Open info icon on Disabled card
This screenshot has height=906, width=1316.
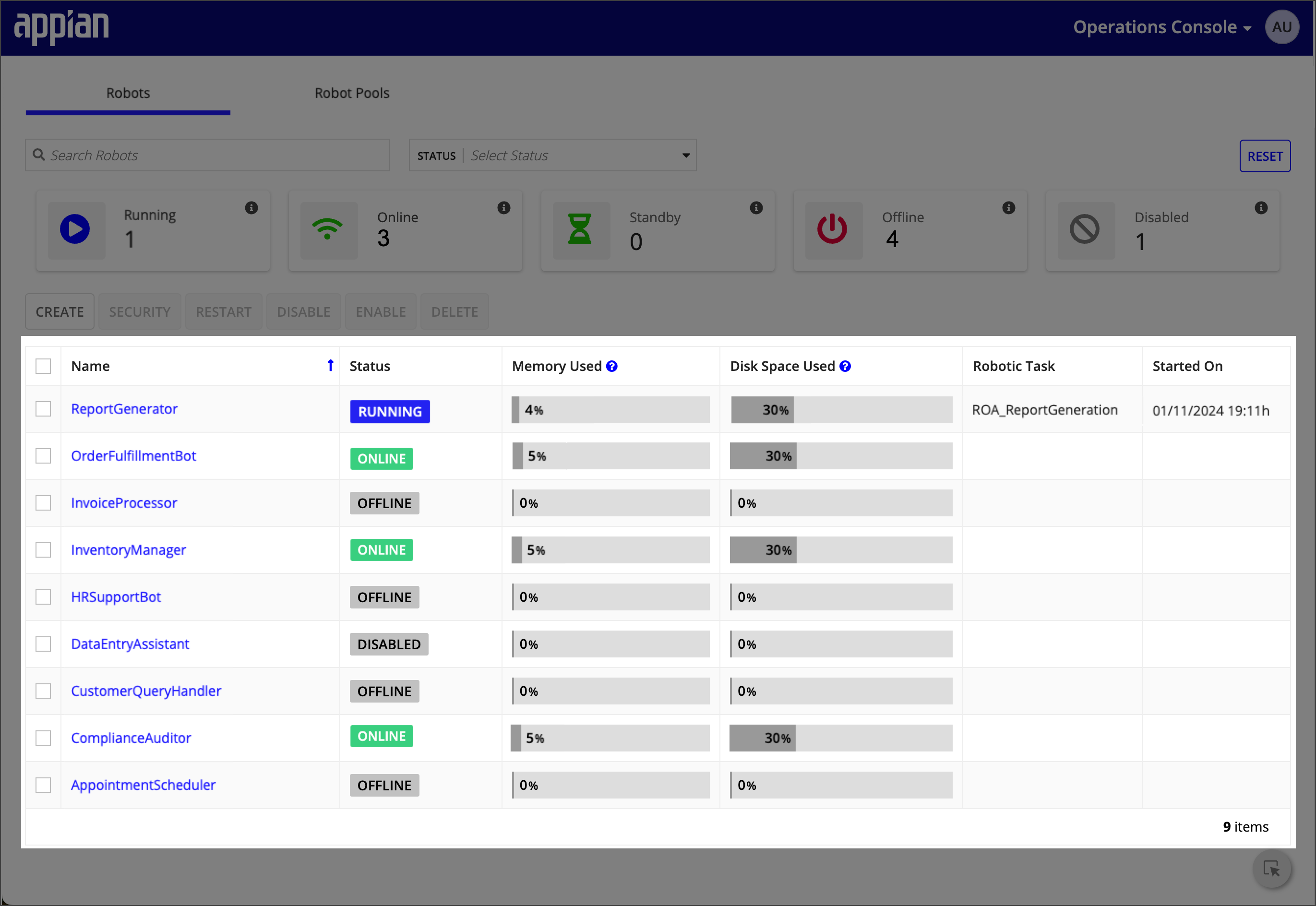point(1261,208)
